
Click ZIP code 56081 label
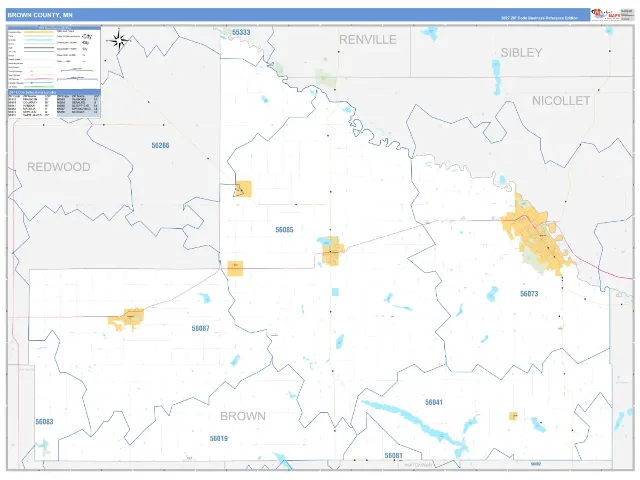[x=393, y=456]
